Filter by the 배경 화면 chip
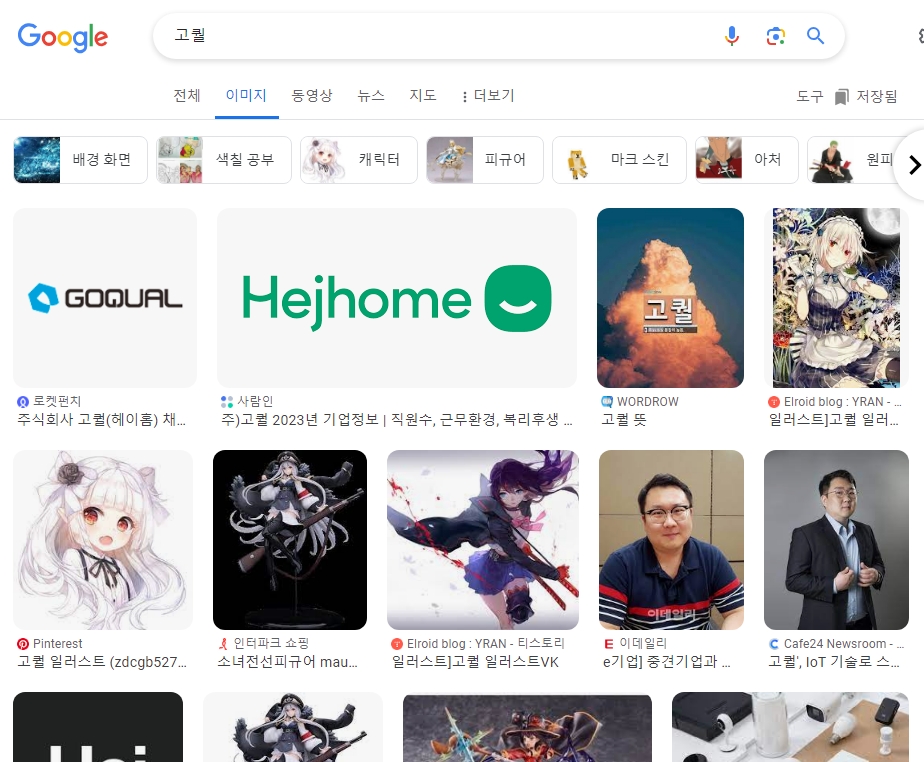 (x=80, y=160)
